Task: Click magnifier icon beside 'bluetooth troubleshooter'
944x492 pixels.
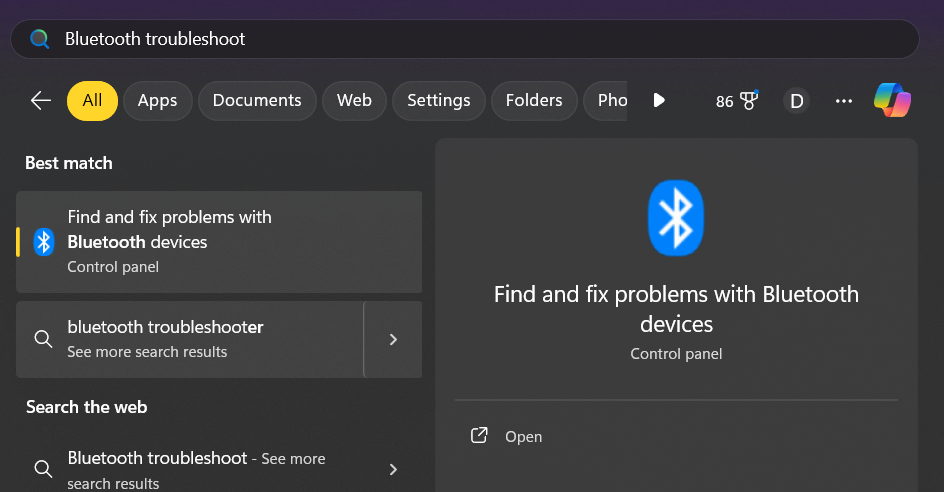Action: pyautogui.click(x=43, y=339)
